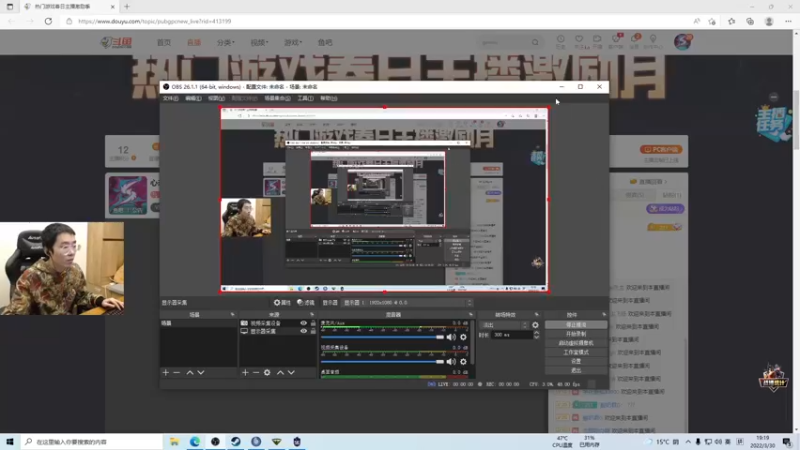Viewport: 800px width, 450px height.
Task: Click the Start Virtual Camera button
Action: 576,343
